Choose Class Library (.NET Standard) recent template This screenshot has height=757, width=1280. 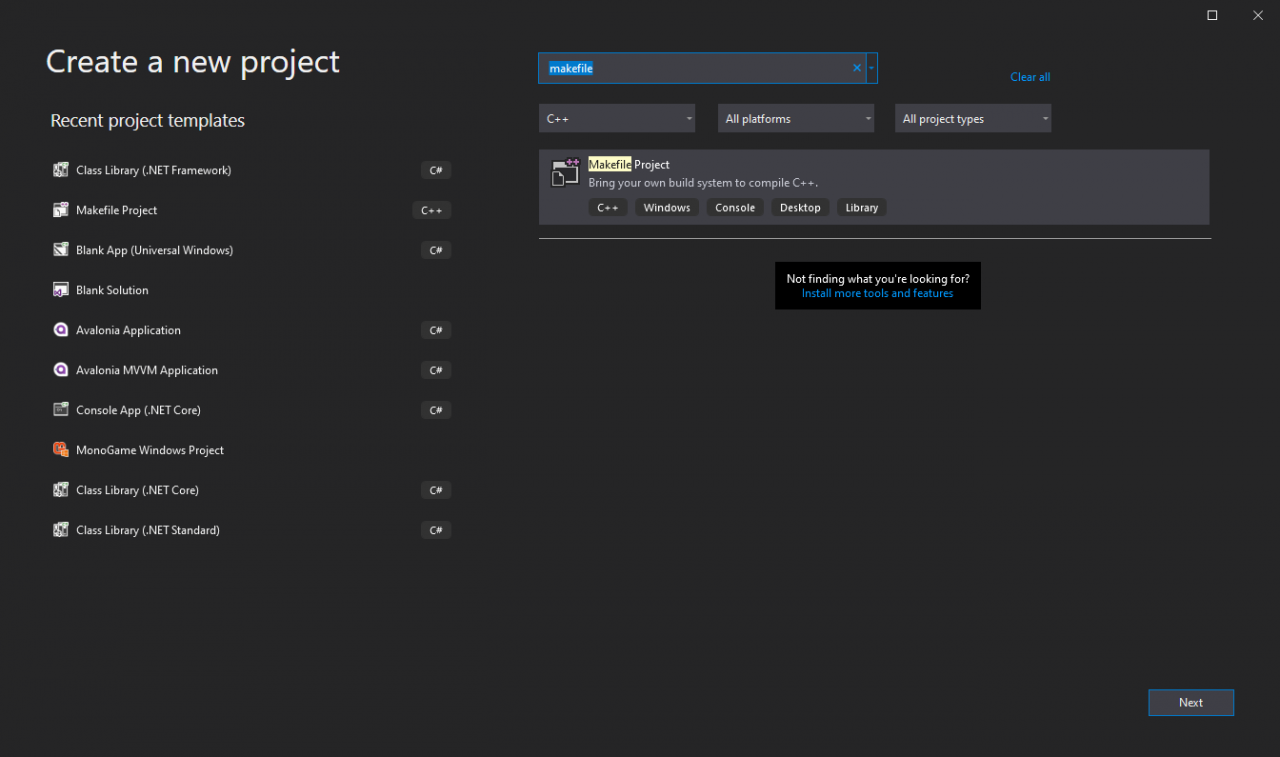pos(148,530)
